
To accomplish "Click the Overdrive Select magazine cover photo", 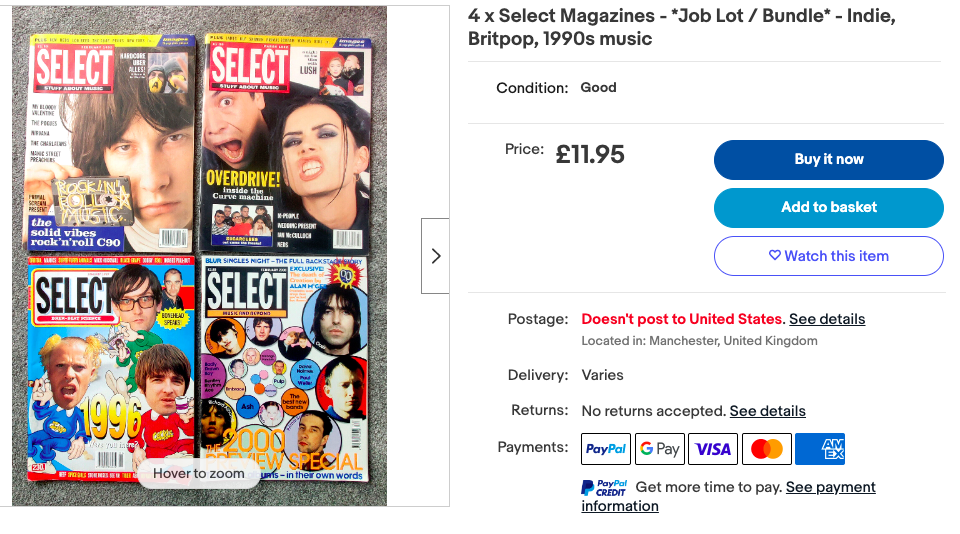I will pos(283,140).
